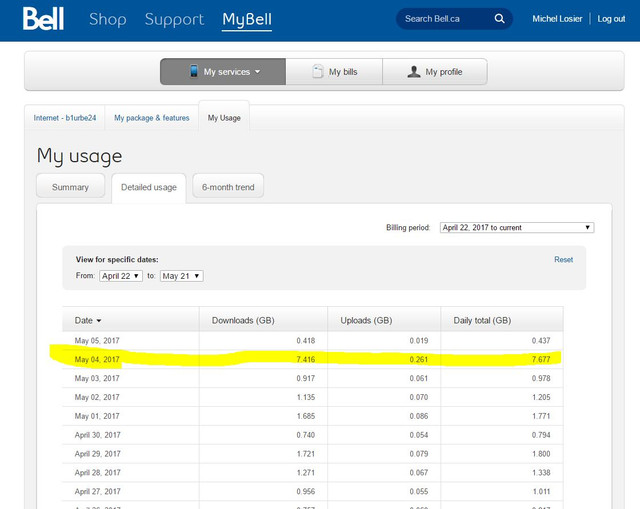The height and width of the screenshot is (509, 640).
Task: Click the Bell logo
Action: pyautogui.click(x=43, y=19)
